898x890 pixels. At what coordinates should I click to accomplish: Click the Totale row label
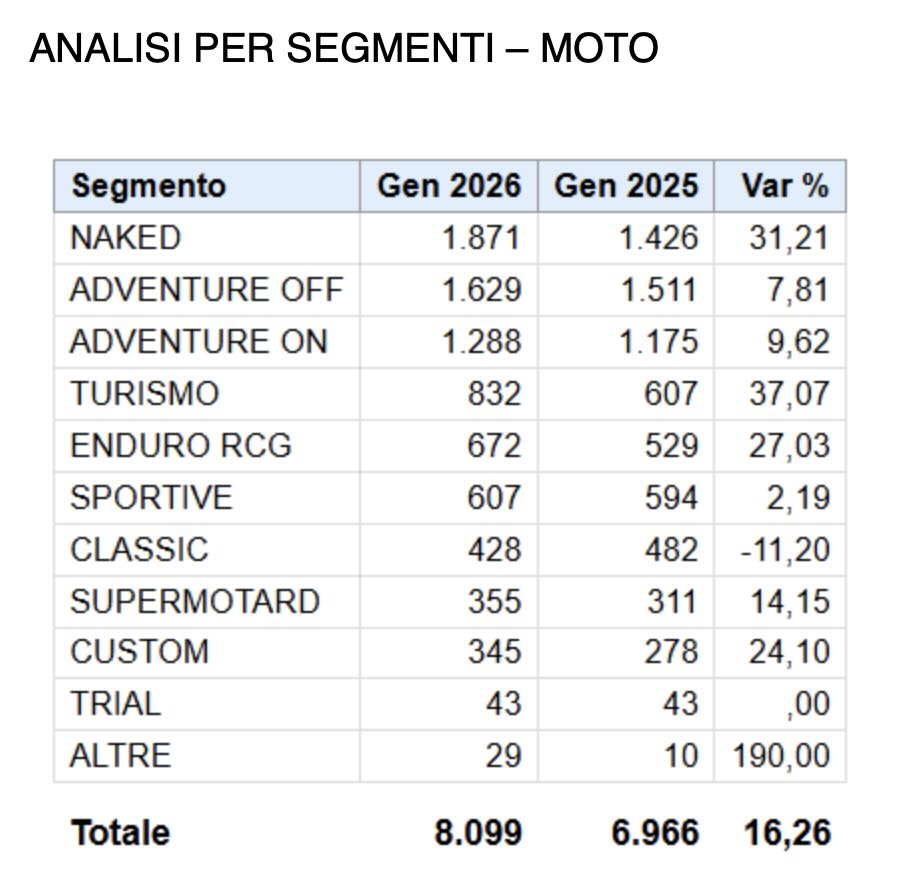(x=120, y=833)
